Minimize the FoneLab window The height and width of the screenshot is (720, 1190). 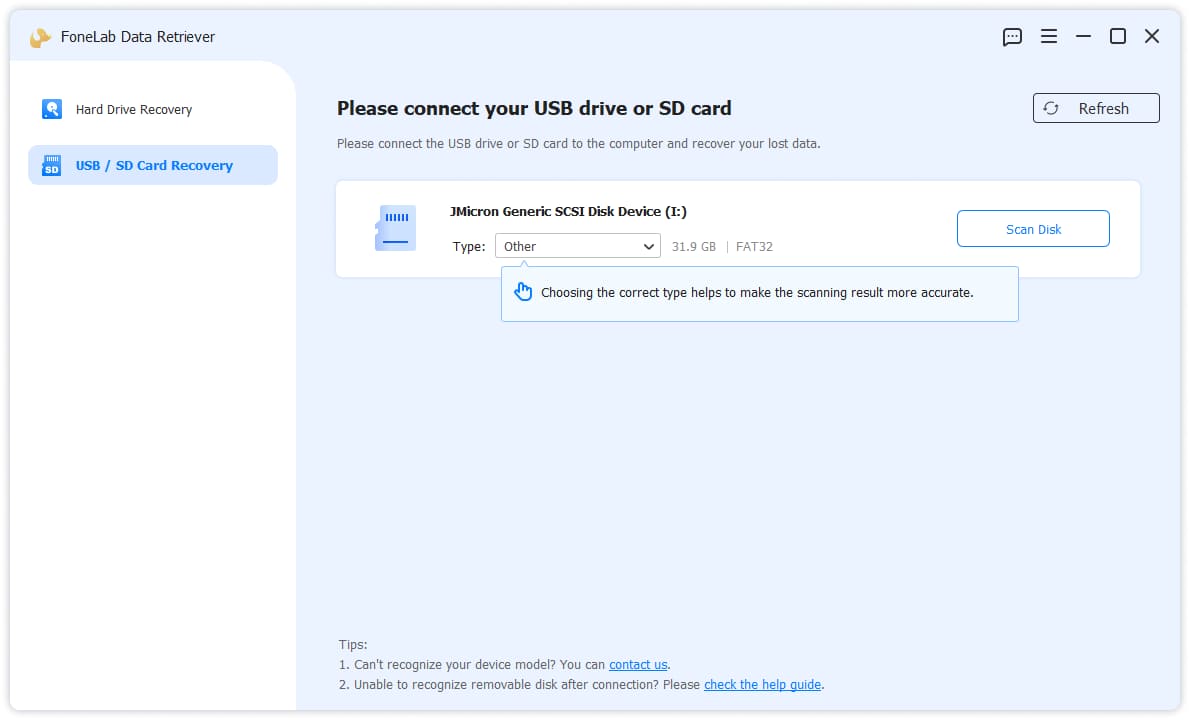click(x=1083, y=36)
